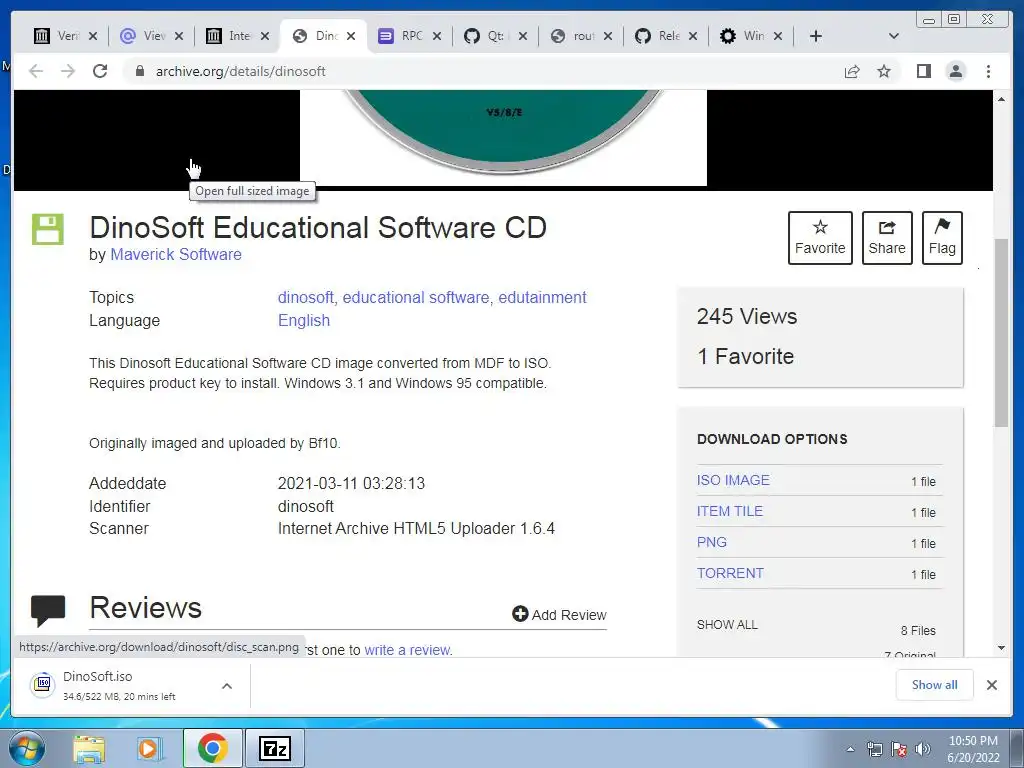Expand the tab search dropdown

pyautogui.click(x=894, y=36)
